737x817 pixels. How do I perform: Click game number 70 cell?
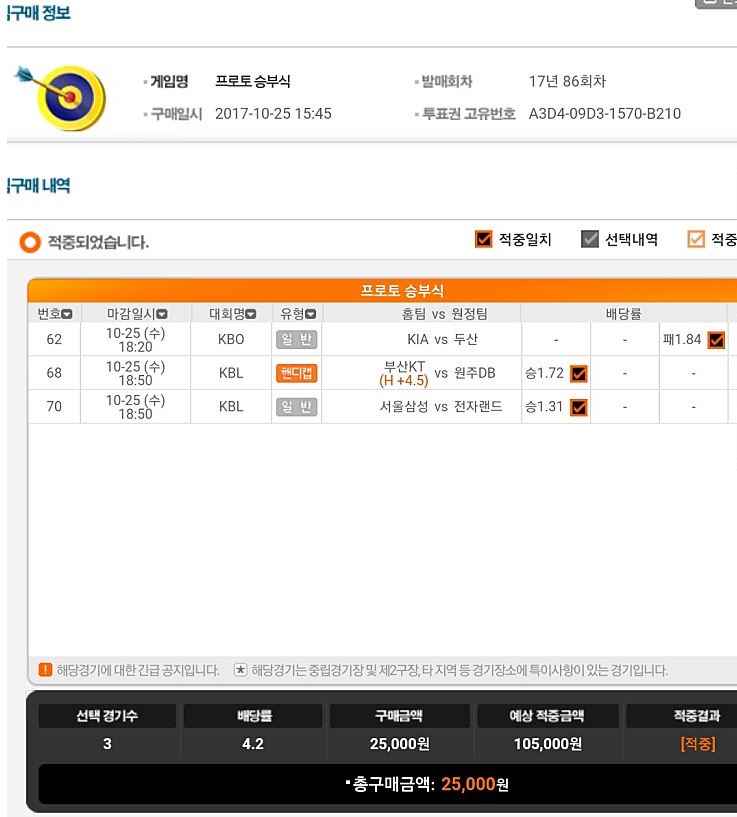point(54,406)
